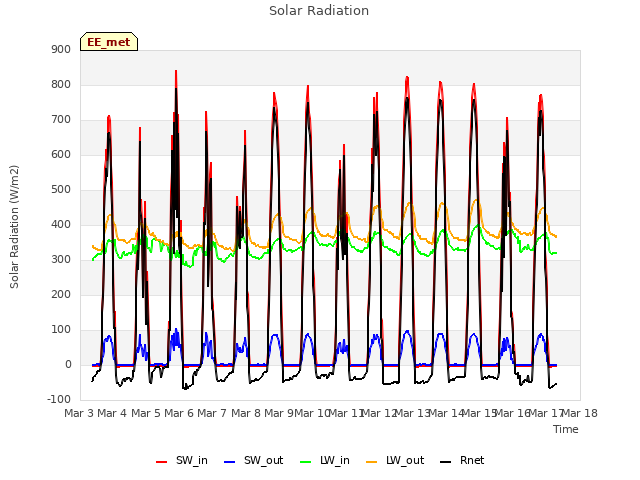The height and width of the screenshot is (480, 640).
Task: Click the Solar Radiation chart title
Action: (319, 11)
